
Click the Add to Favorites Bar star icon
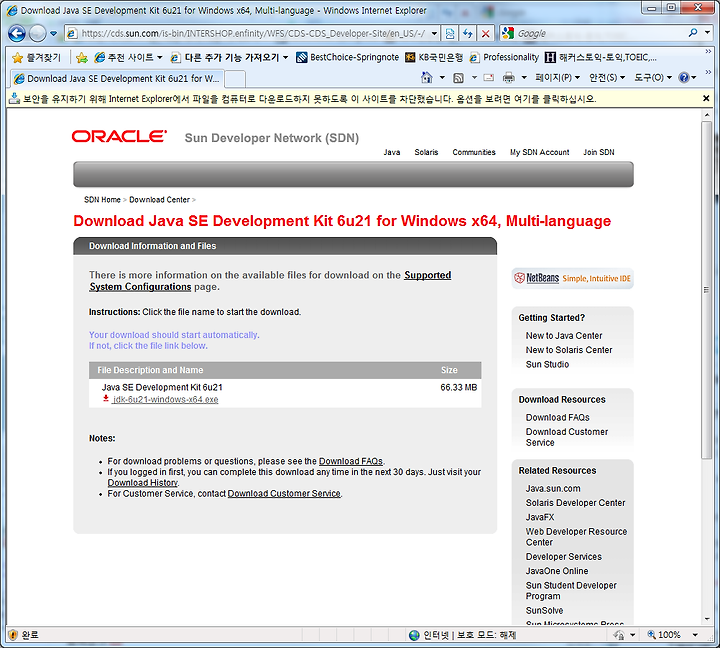coord(82,57)
